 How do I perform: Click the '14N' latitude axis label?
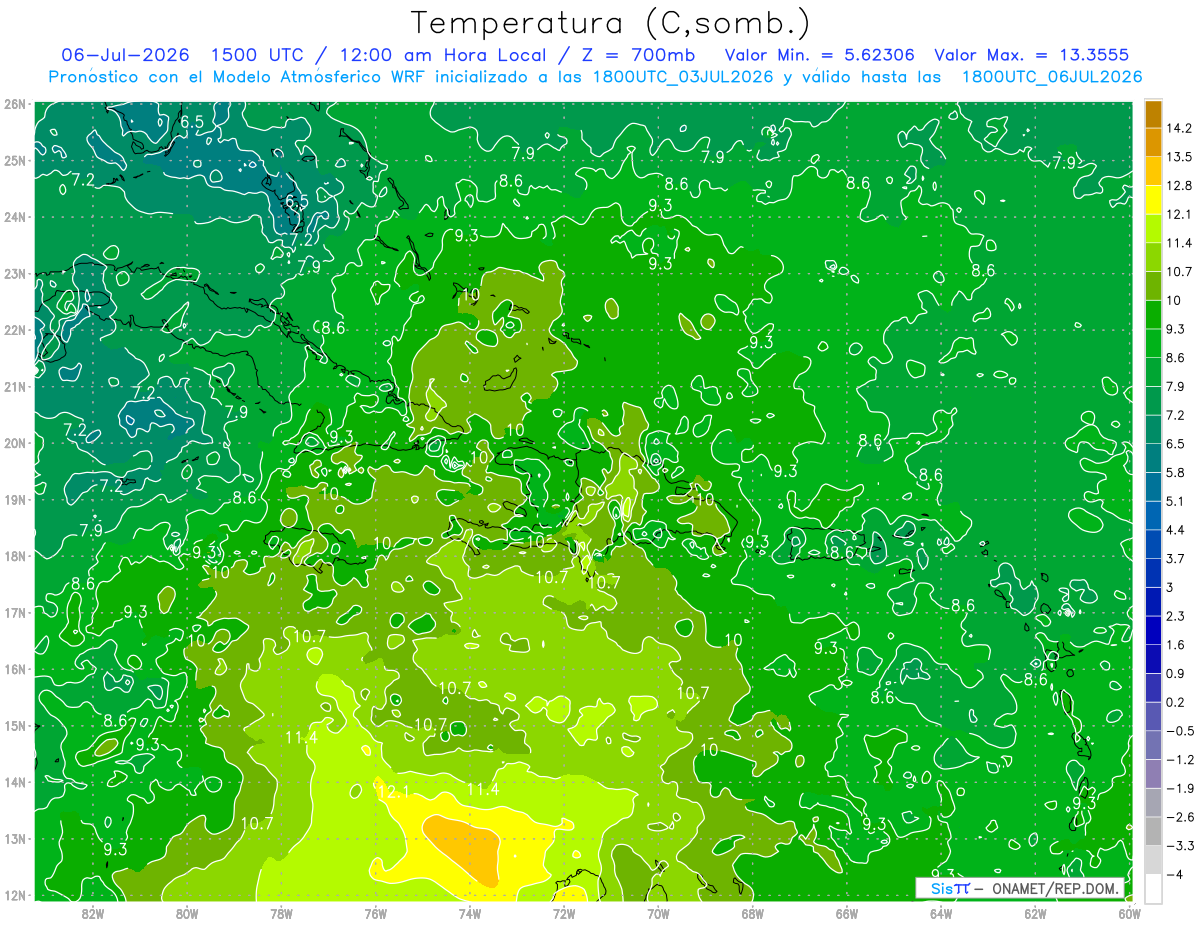14,782
